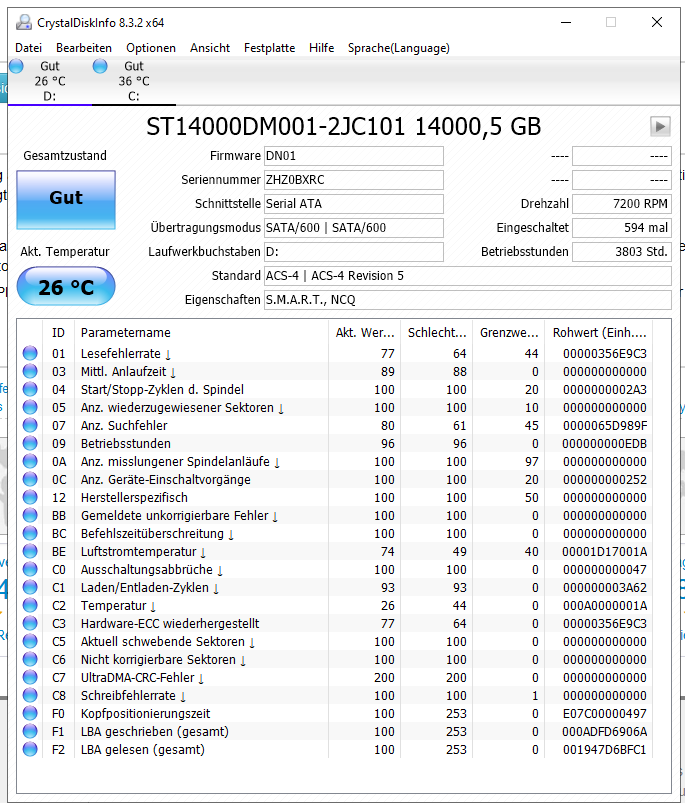Open the Hilfe menu
This screenshot has height=803, width=685.
(322, 48)
